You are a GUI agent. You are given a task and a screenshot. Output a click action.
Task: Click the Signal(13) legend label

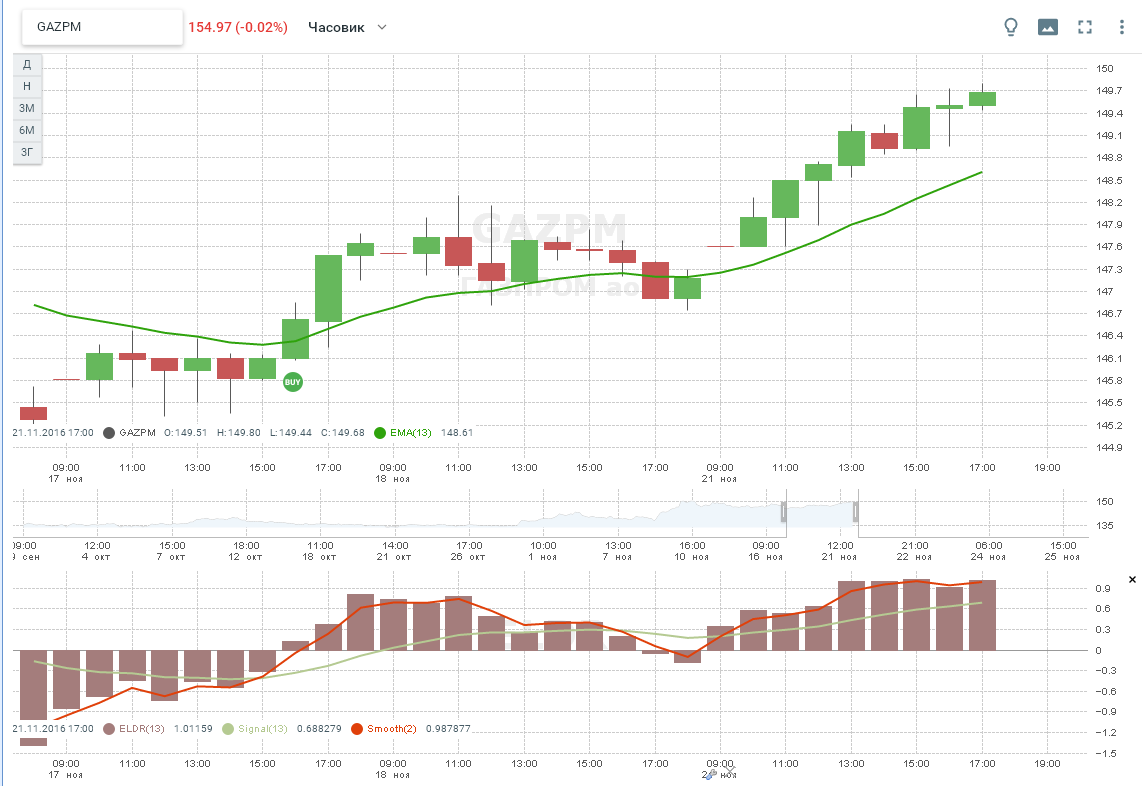click(263, 728)
